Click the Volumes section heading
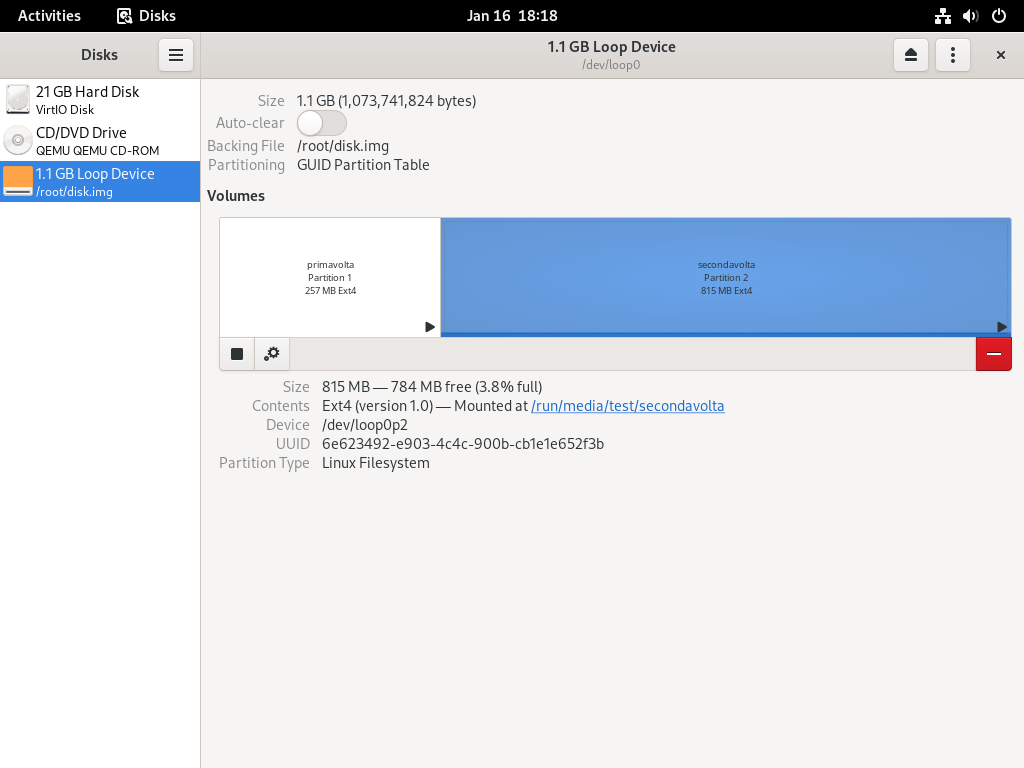This screenshot has width=1024, height=768. click(236, 196)
